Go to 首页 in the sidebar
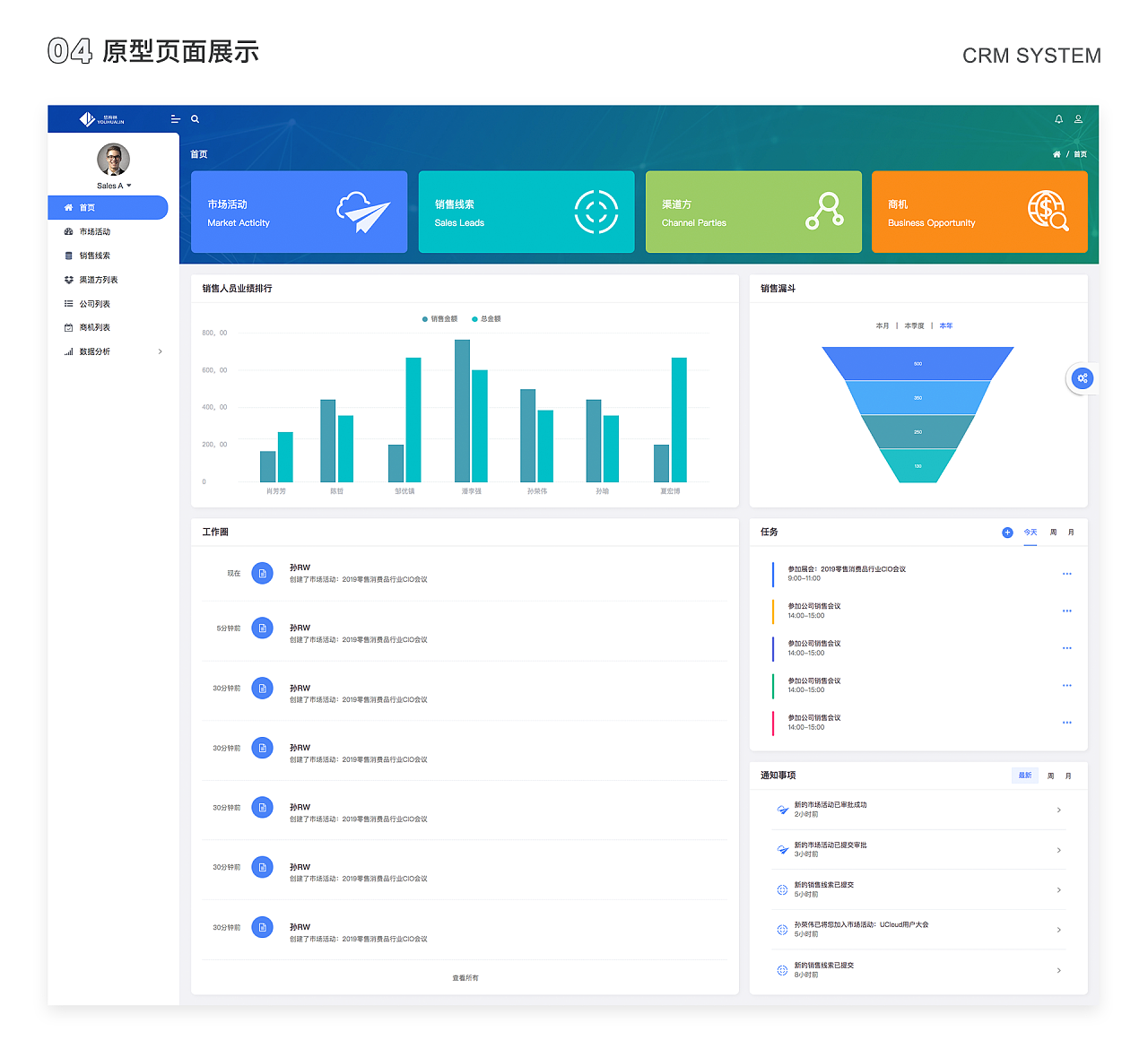Image resolution: width=1148 pixels, height=1040 pixels. point(108,207)
